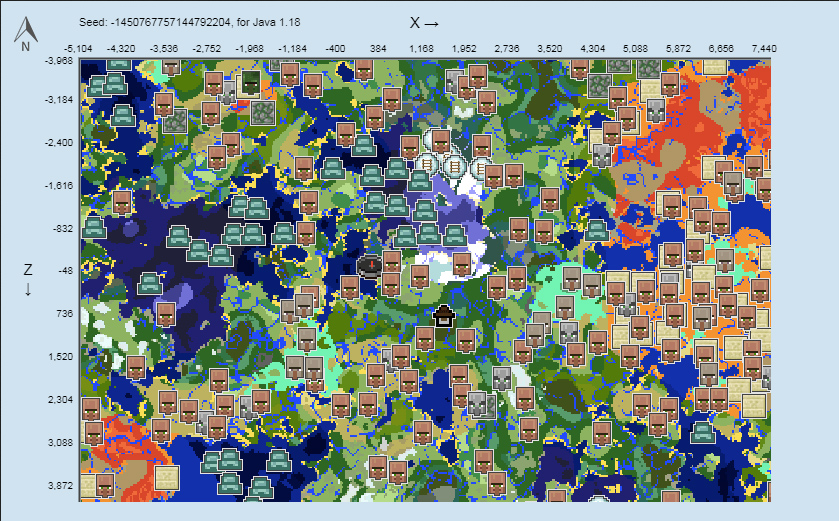Click X-axis tick label '5,088'
Image resolution: width=839 pixels, height=521 pixels.
tap(636, 49)
